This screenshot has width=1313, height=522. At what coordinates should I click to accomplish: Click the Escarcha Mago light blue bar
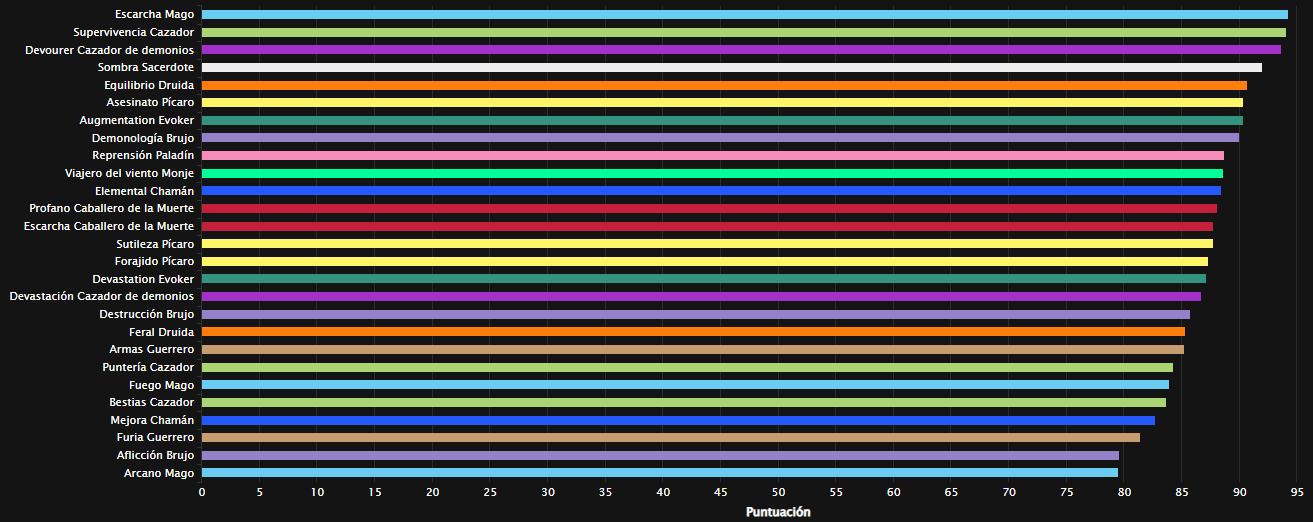click(x=744, y=15)
